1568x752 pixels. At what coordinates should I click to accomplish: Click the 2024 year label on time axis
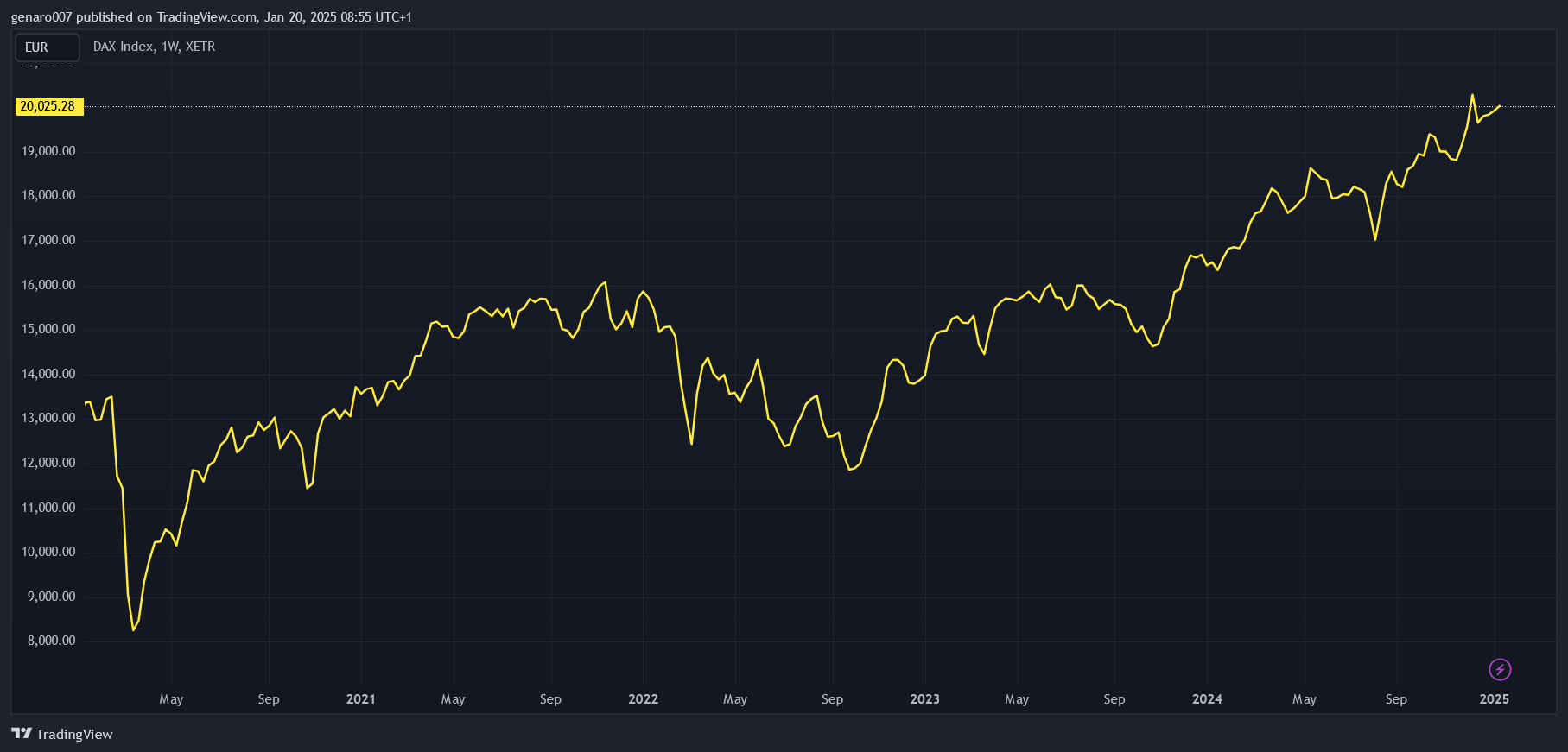1207,699
